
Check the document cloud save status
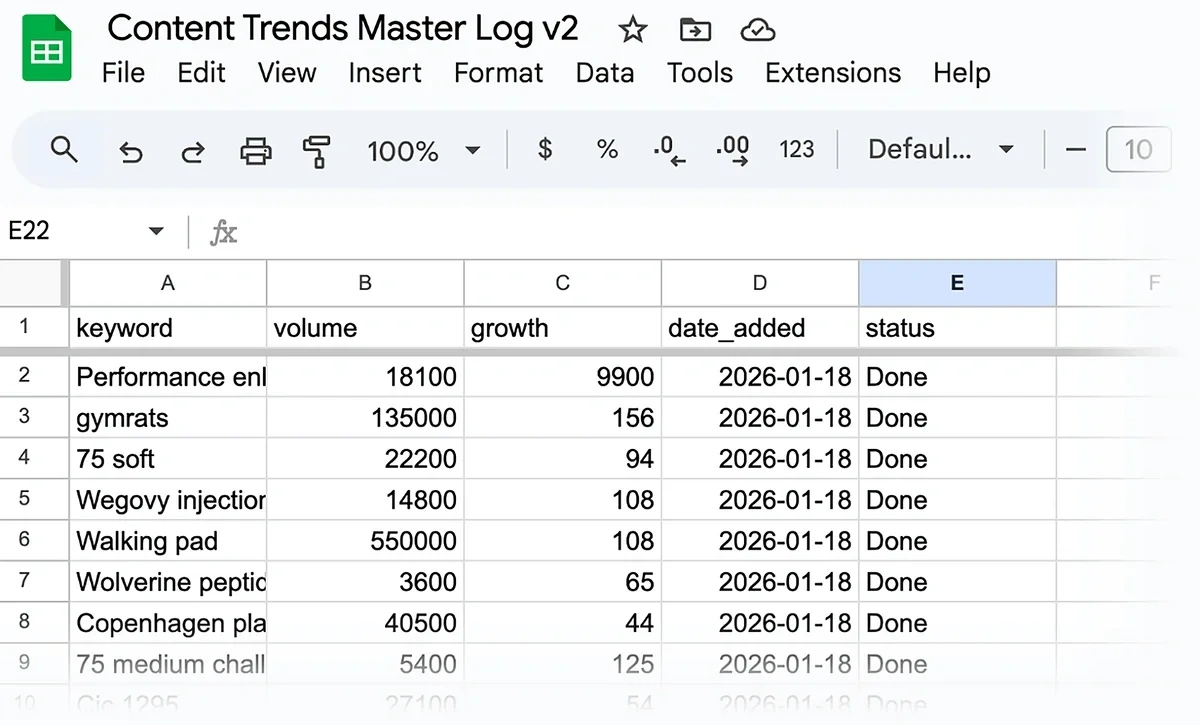[758, 30]
